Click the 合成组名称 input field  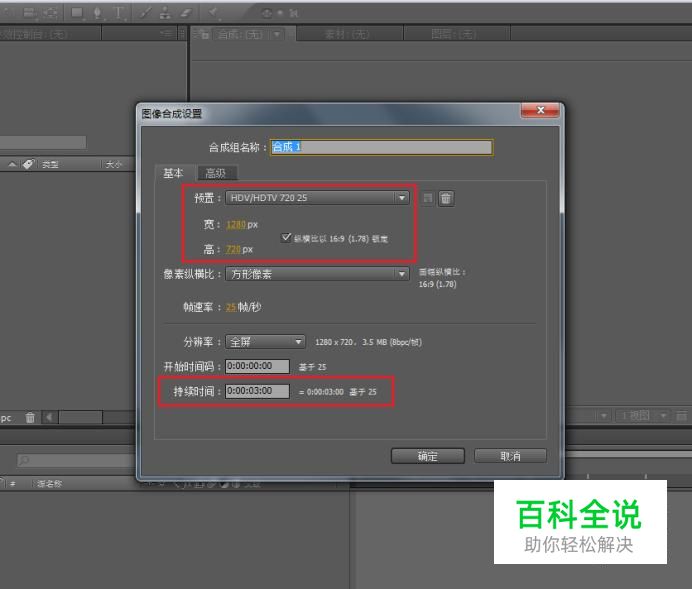coord(381,147)
